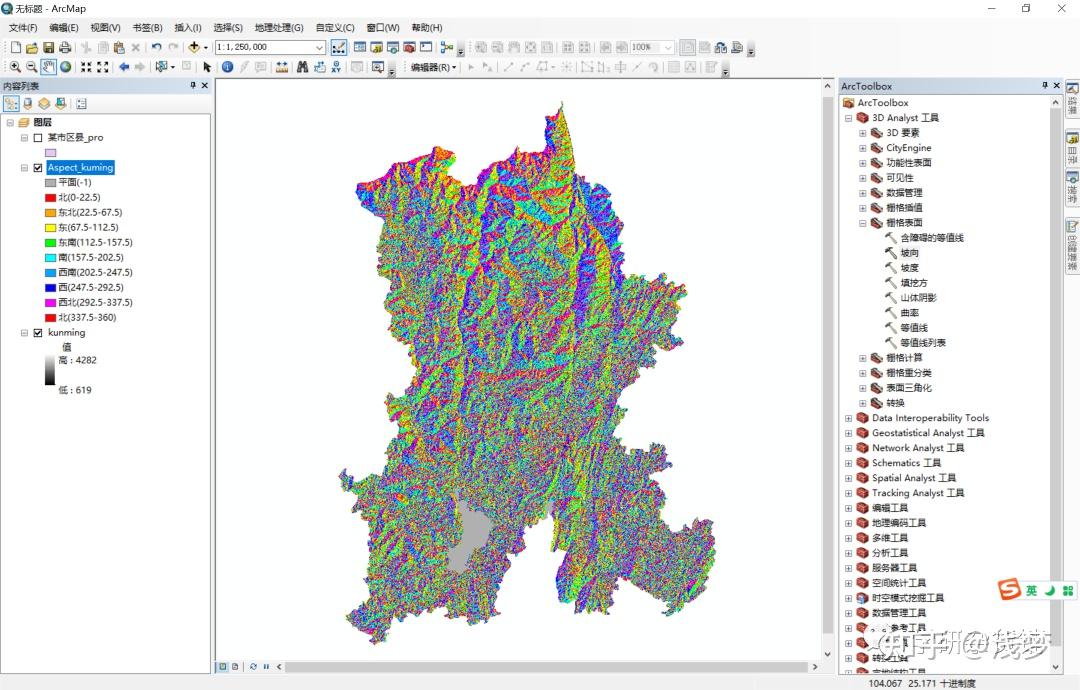
Task: Select the Pan tool
Action: click(x=47, y=67)
